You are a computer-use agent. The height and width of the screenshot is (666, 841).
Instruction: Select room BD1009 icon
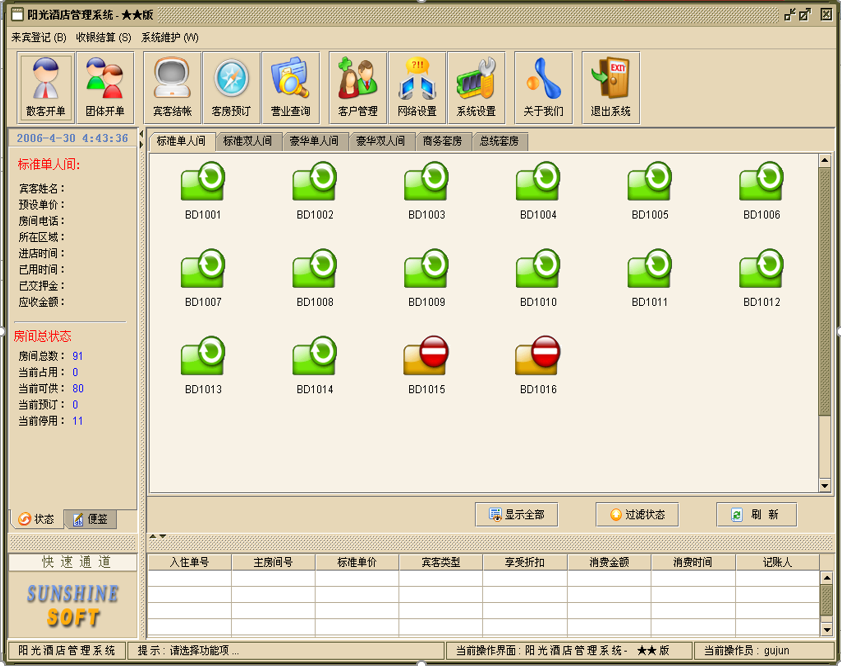point(426,269)
